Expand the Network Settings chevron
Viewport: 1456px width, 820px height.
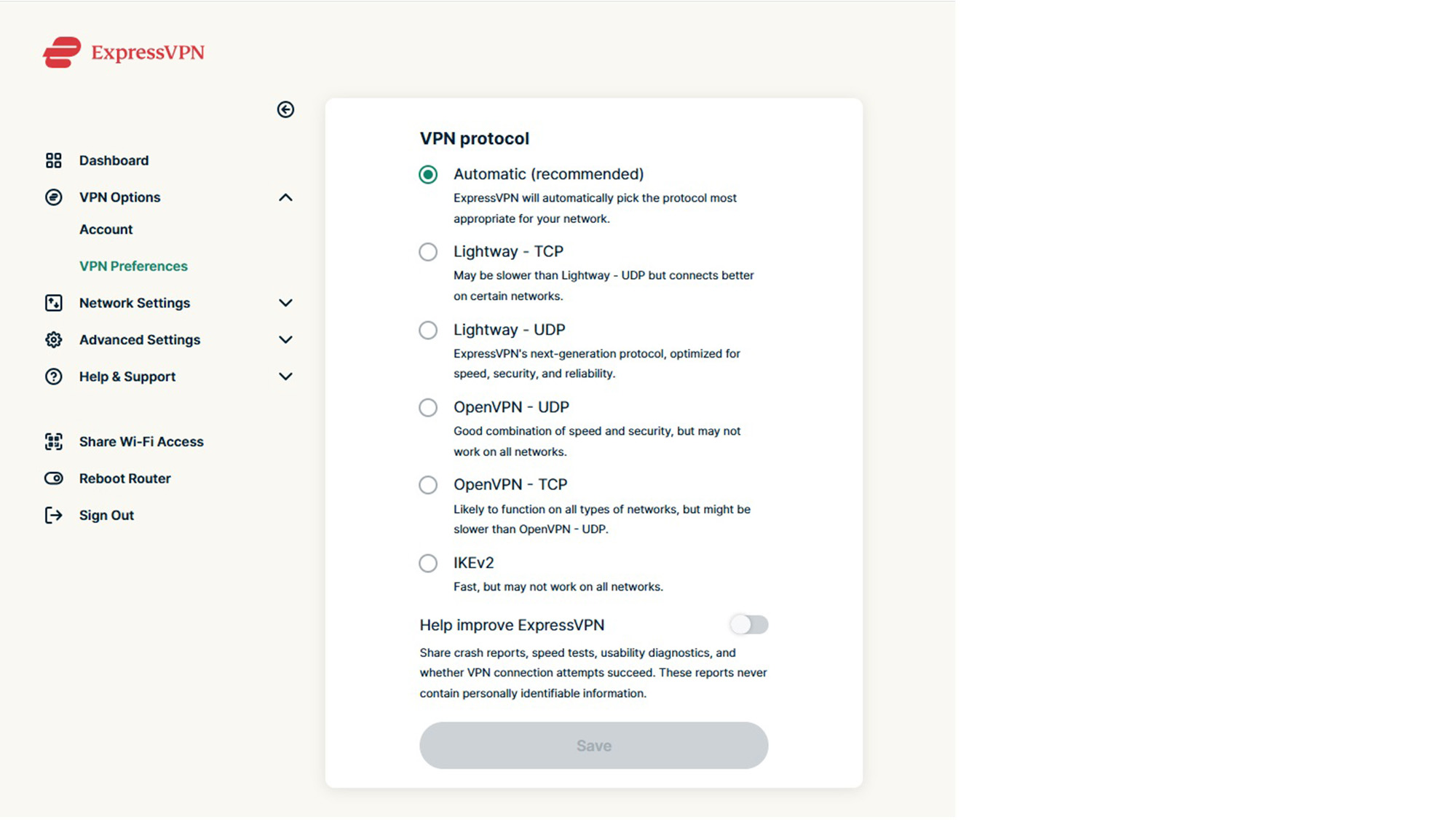coord(285,303)
